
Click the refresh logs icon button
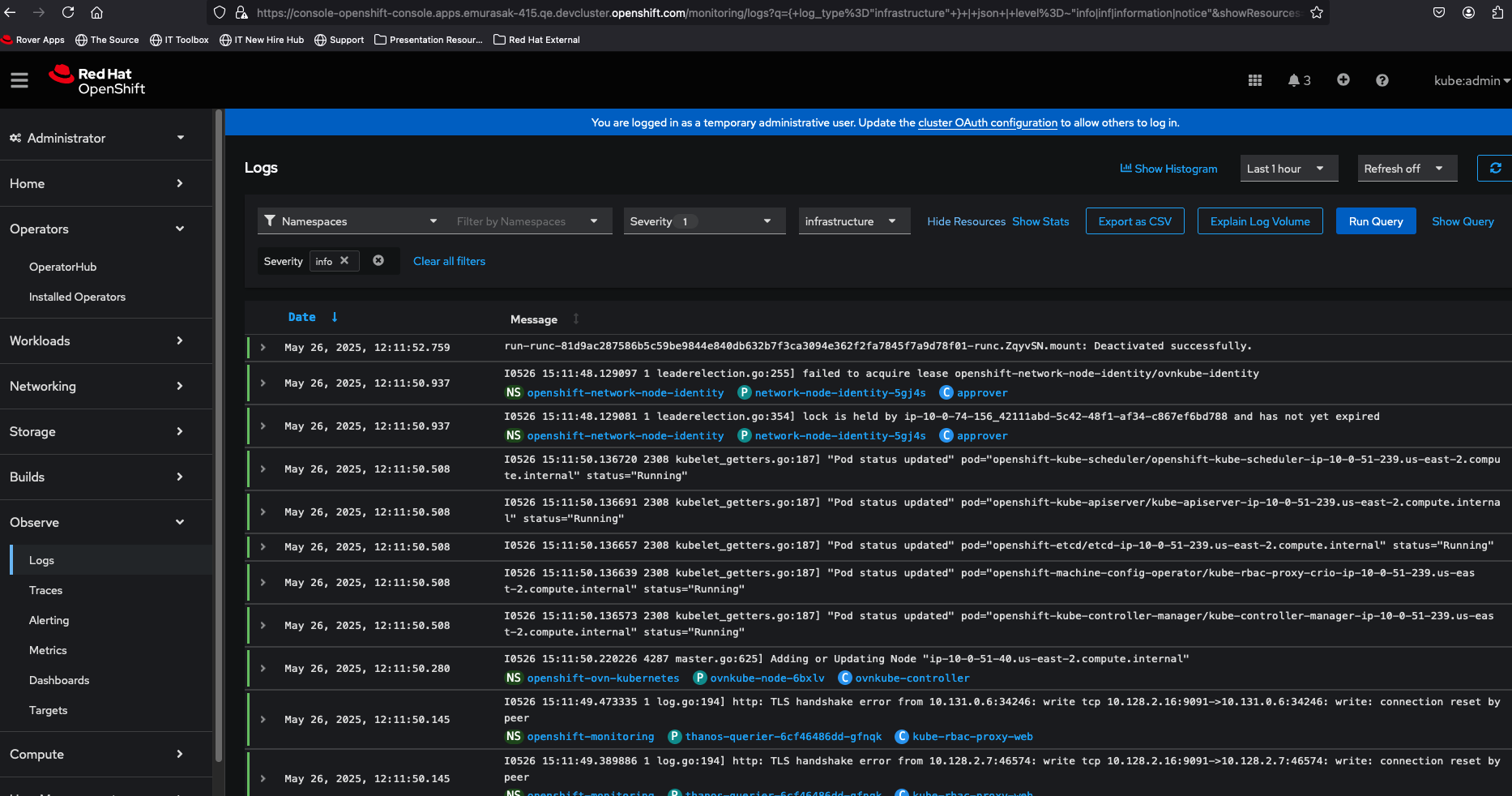1495,169
